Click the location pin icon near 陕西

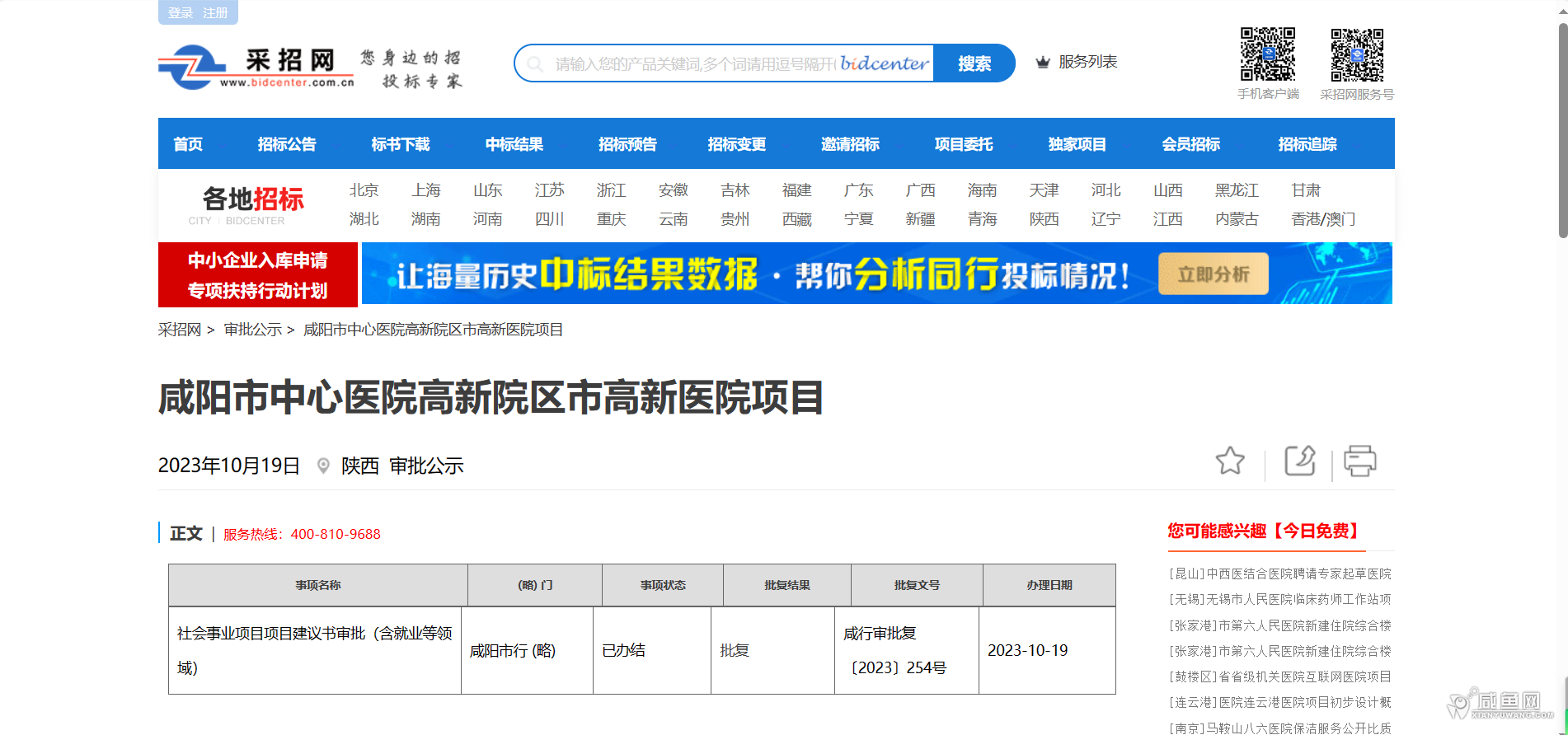click(x=323, y=466)
